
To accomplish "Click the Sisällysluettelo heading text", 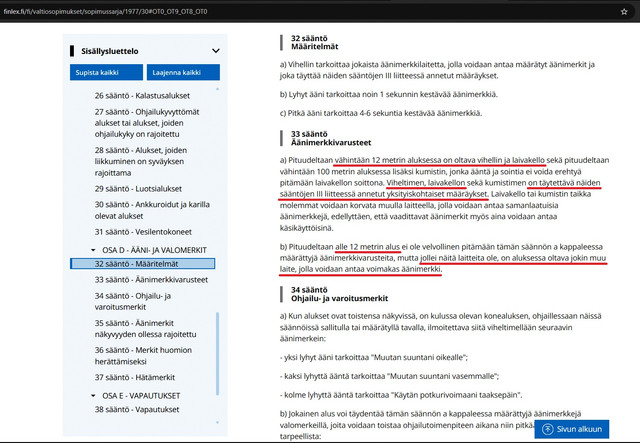I will point(109,51).
